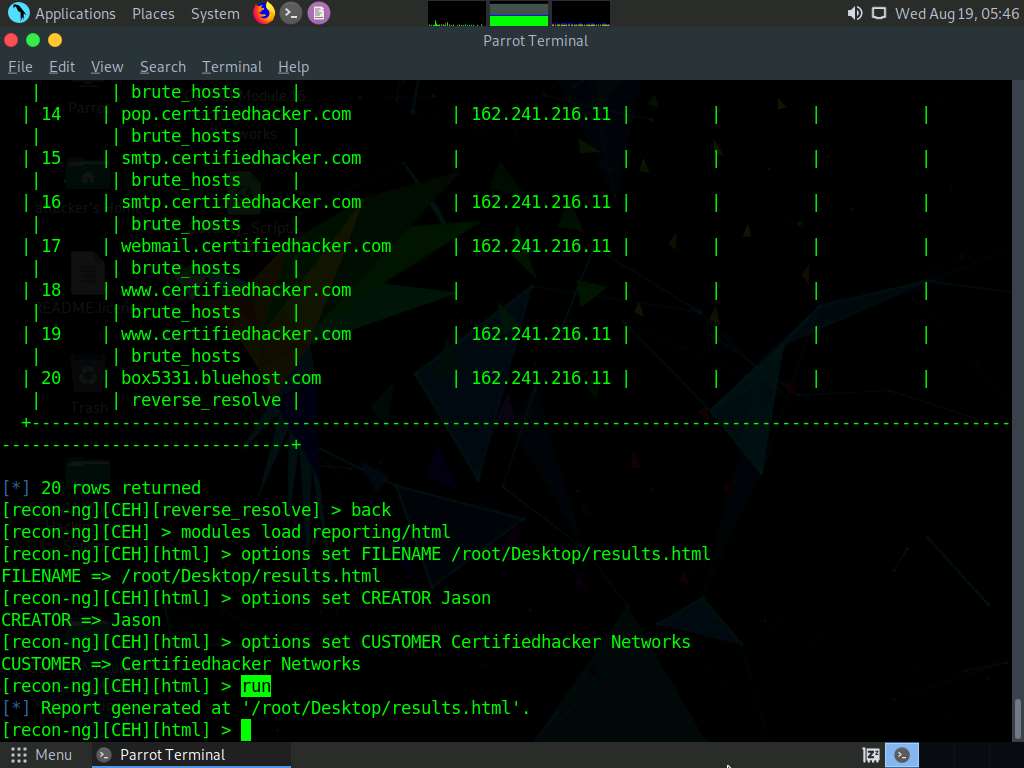
Task: Open the Edit menu
Action: (x=62, y=67)
